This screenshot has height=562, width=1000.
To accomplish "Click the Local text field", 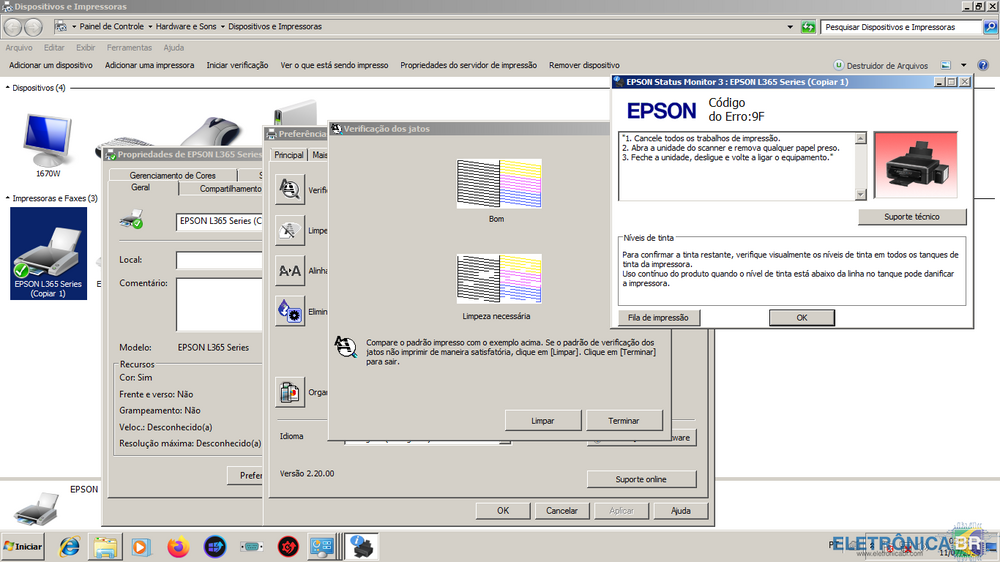I will click(219, 260).
